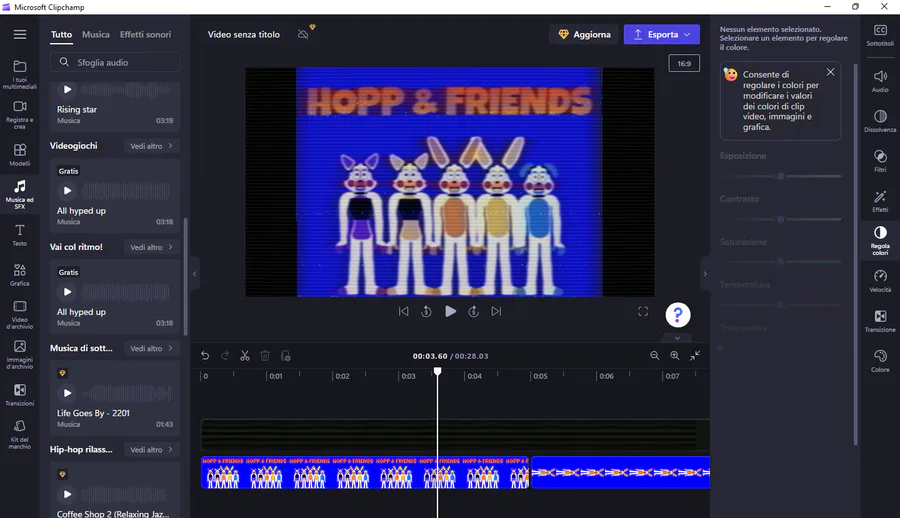Screen dimensions: 900x518
Task: Click the scissors split tool
Action: coord(245,356)
